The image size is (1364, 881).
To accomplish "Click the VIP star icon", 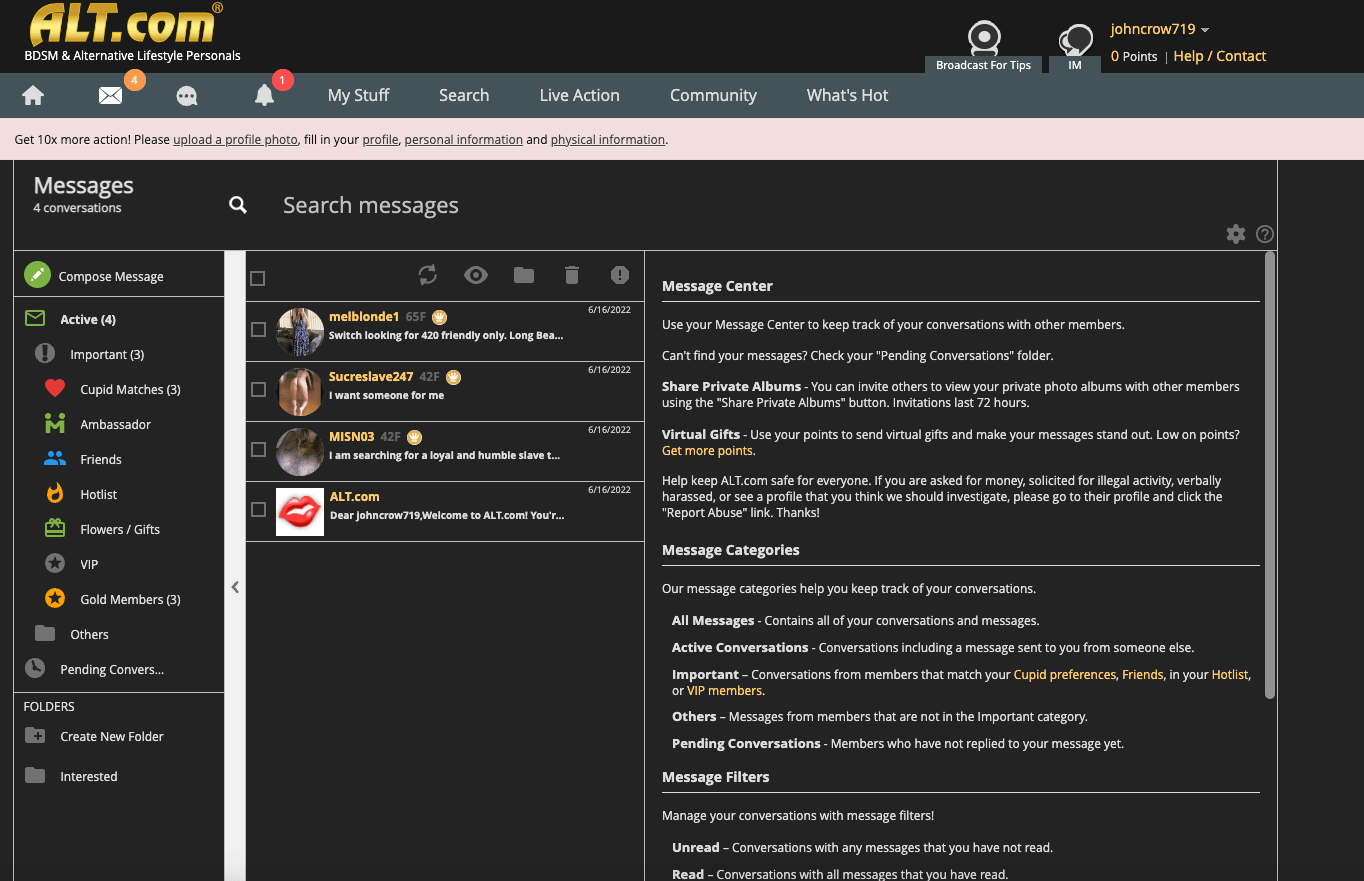I will pos(55,564).
